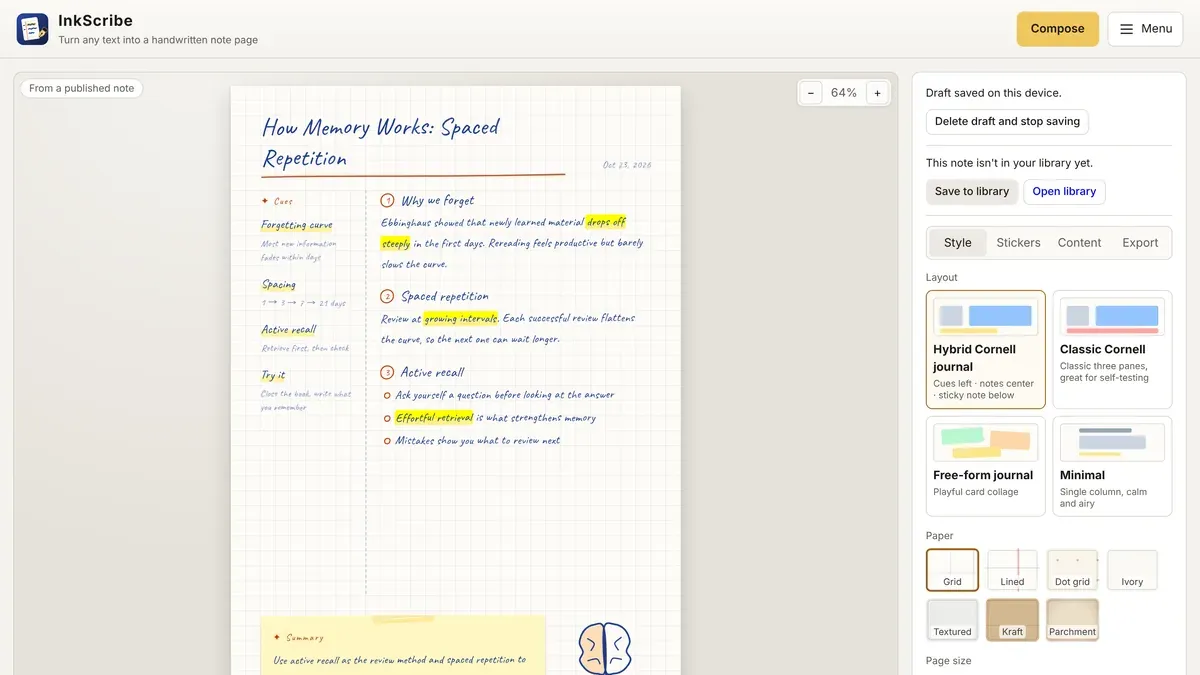Click the brain sticker on the page
This screenshot has height=675, width=1200.
[605, 648]
